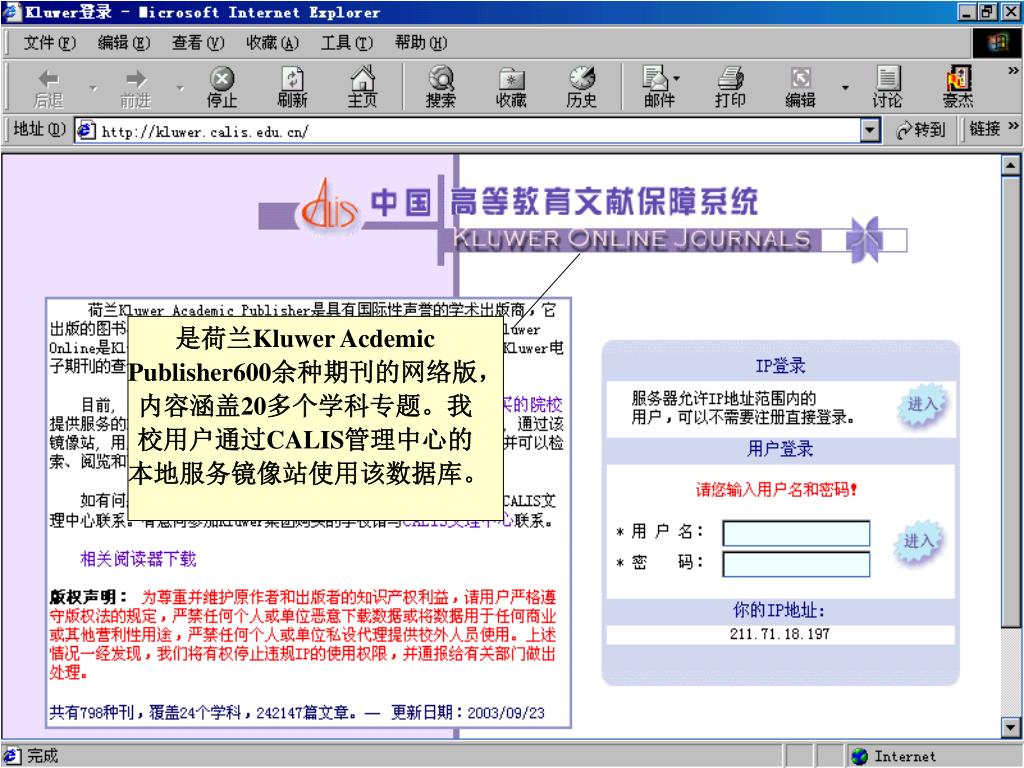Screen dimensions: 1024x768
Task: Open History (历史) toolbar button
Action: (582, 88)
